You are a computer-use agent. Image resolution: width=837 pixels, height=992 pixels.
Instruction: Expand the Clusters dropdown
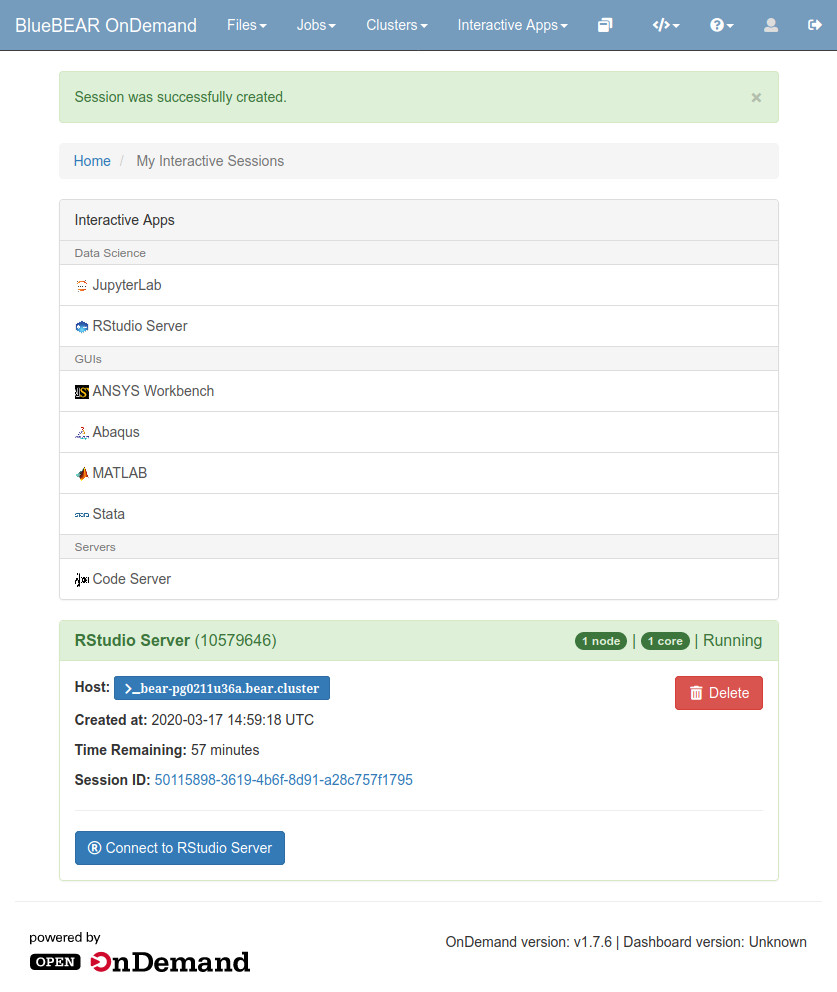click(397, 25)
